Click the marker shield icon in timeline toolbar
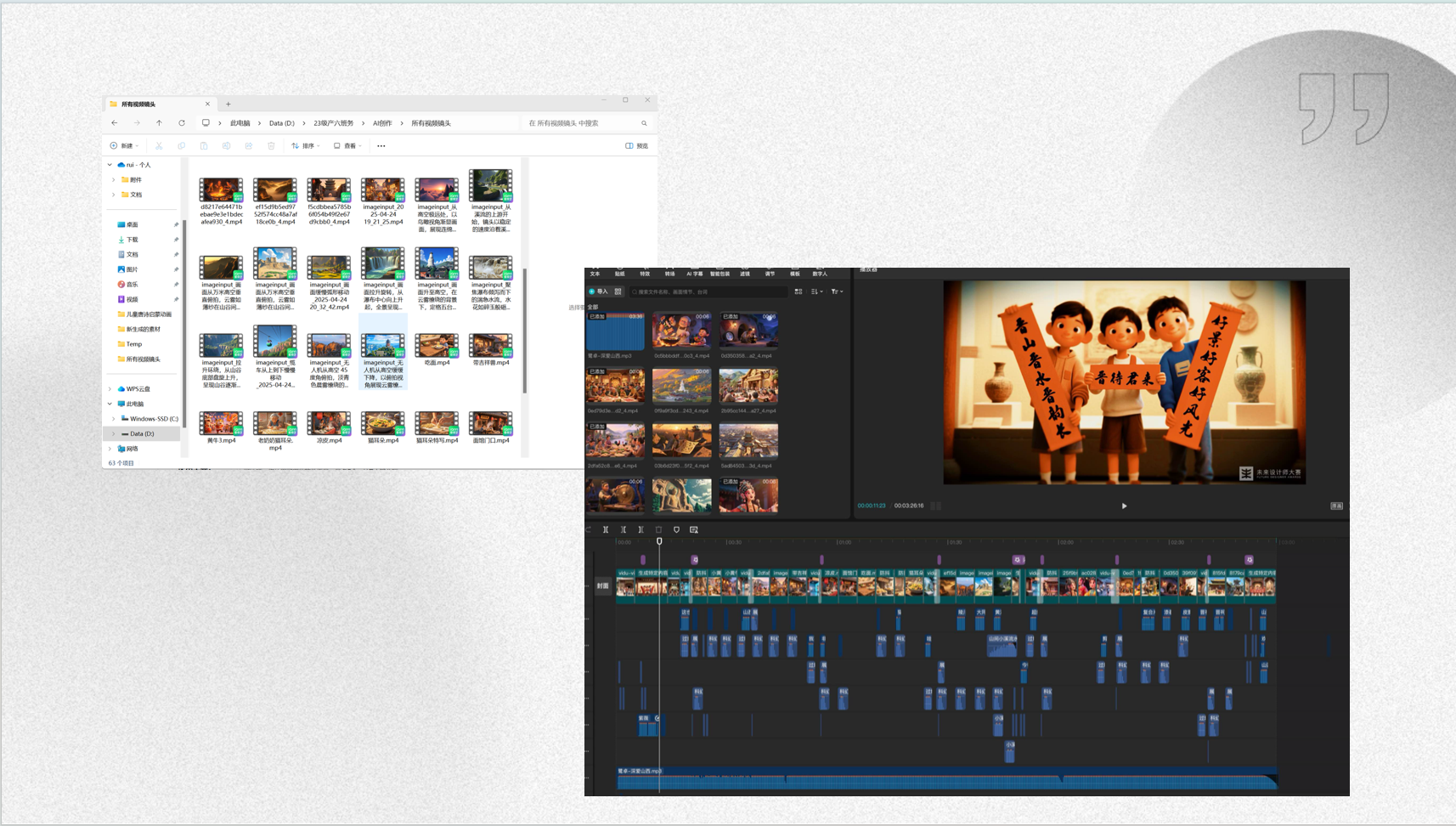Screen dimensions: 1456x826 coord(676,529)
